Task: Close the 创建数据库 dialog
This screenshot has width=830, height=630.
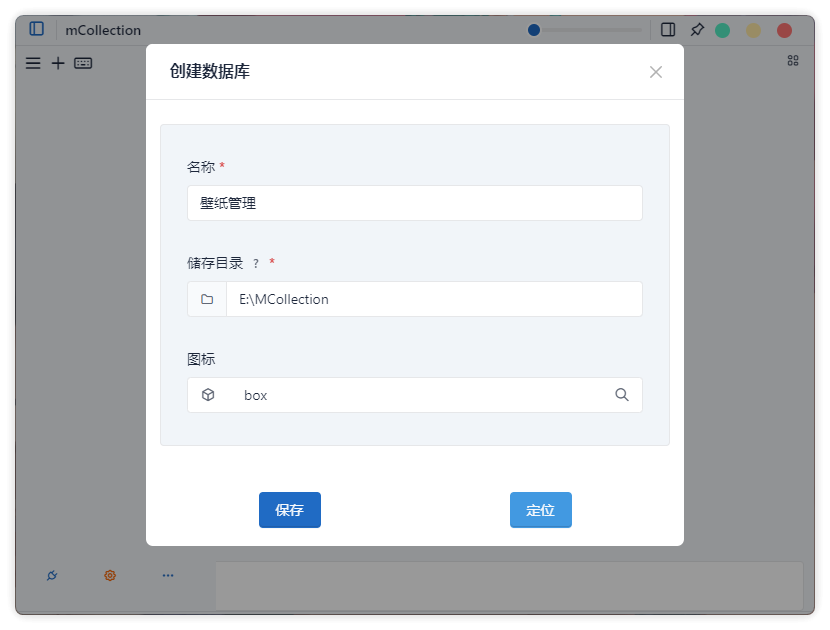Action: coord(656,72)
